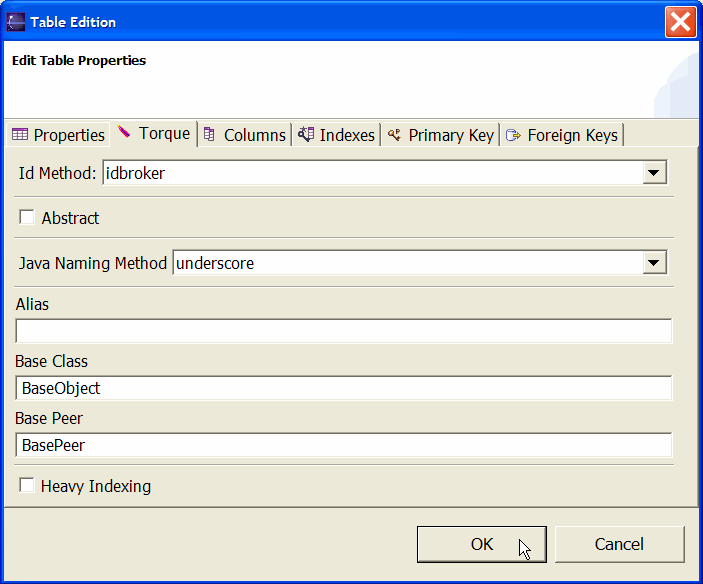Click the Properties tab table icon

20,134
